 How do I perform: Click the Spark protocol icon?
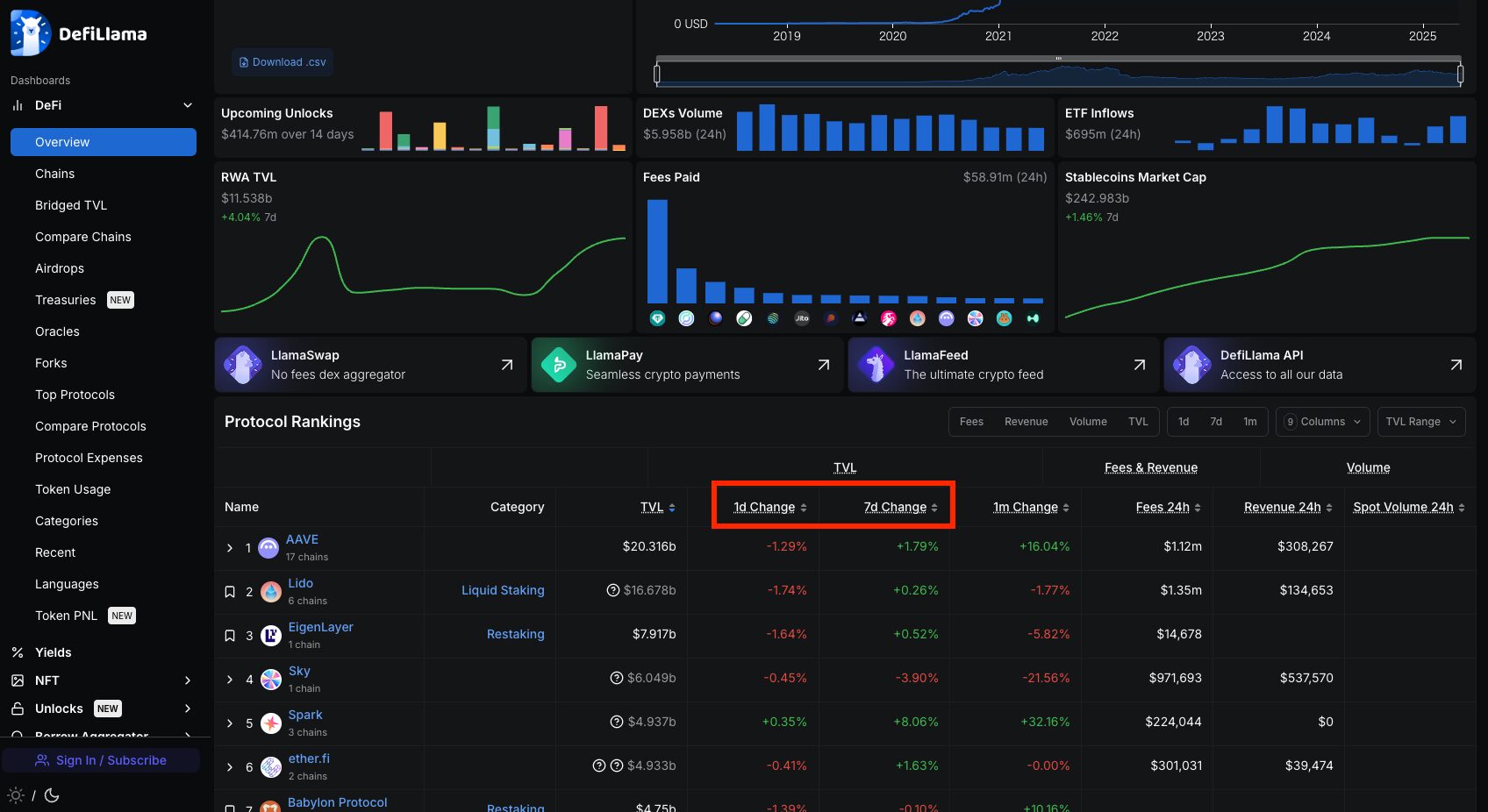click(271, 723)
